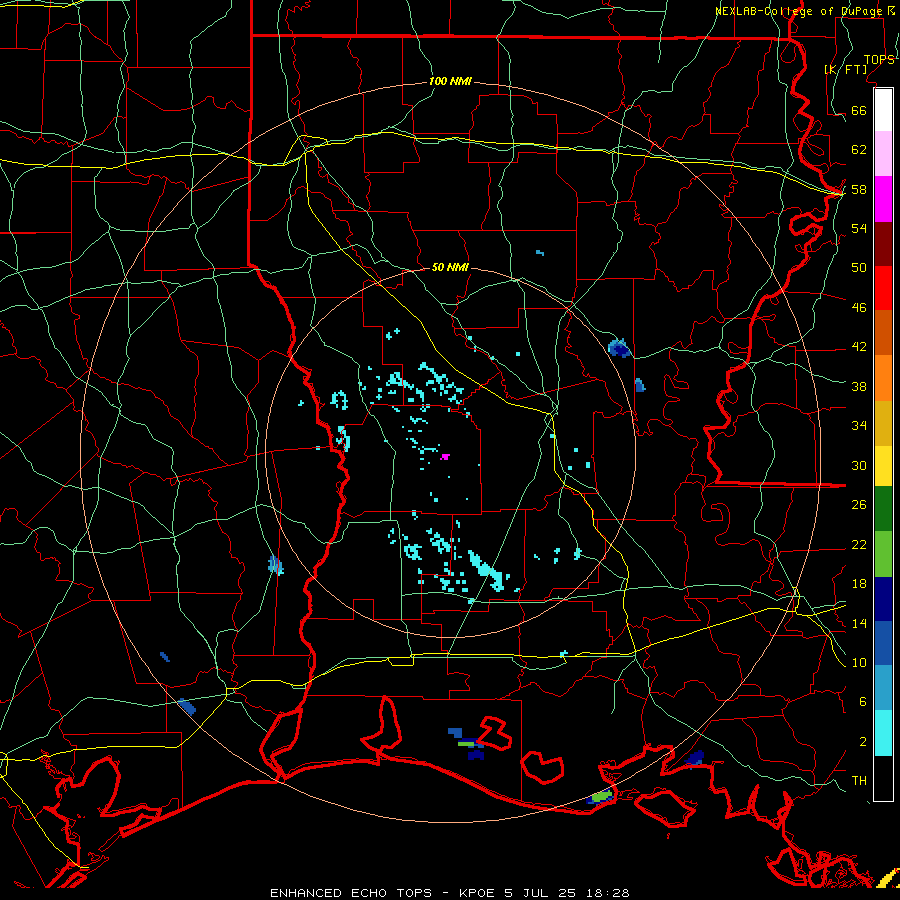Click the 22 legend value

point(859,544)
